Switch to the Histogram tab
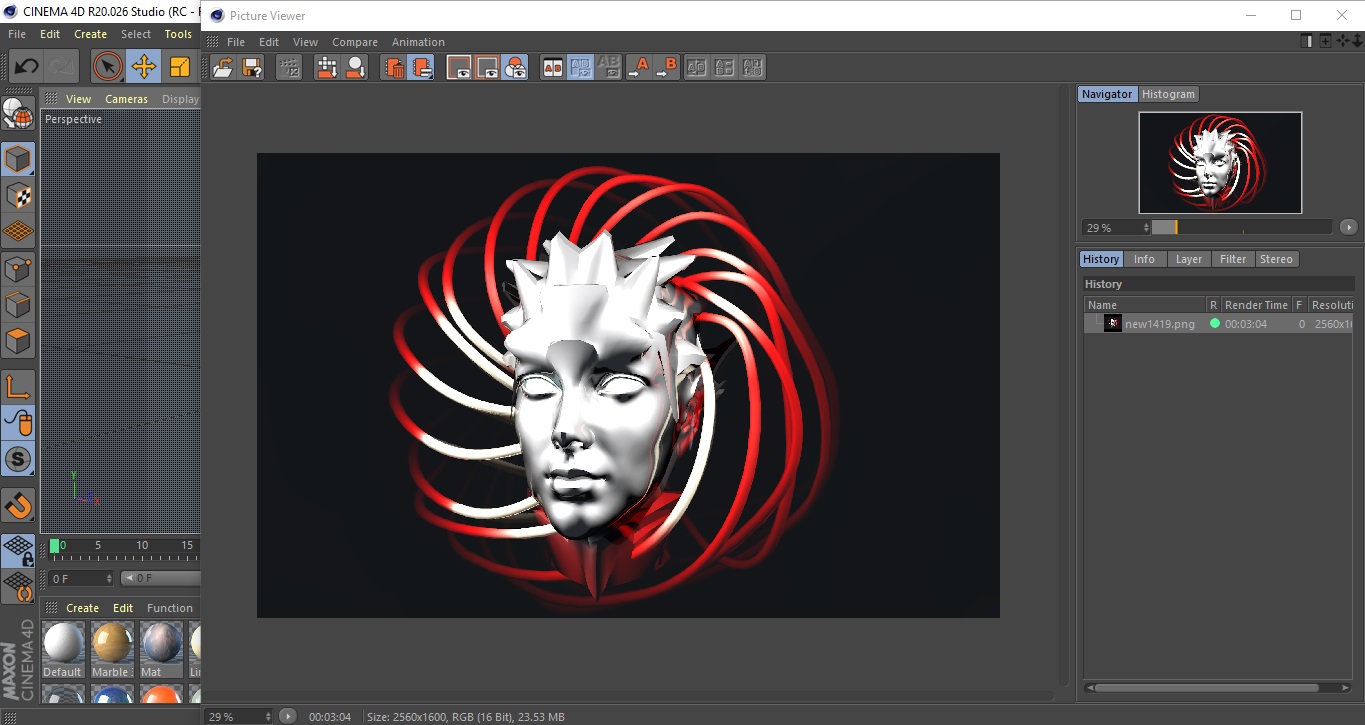The image size is (1365, 725). pos(1168,94)
